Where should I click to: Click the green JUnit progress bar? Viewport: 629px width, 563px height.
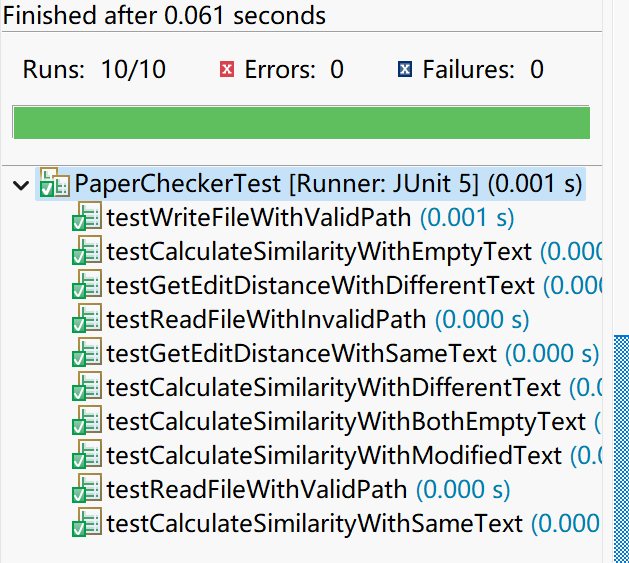(x=301, y=122)
